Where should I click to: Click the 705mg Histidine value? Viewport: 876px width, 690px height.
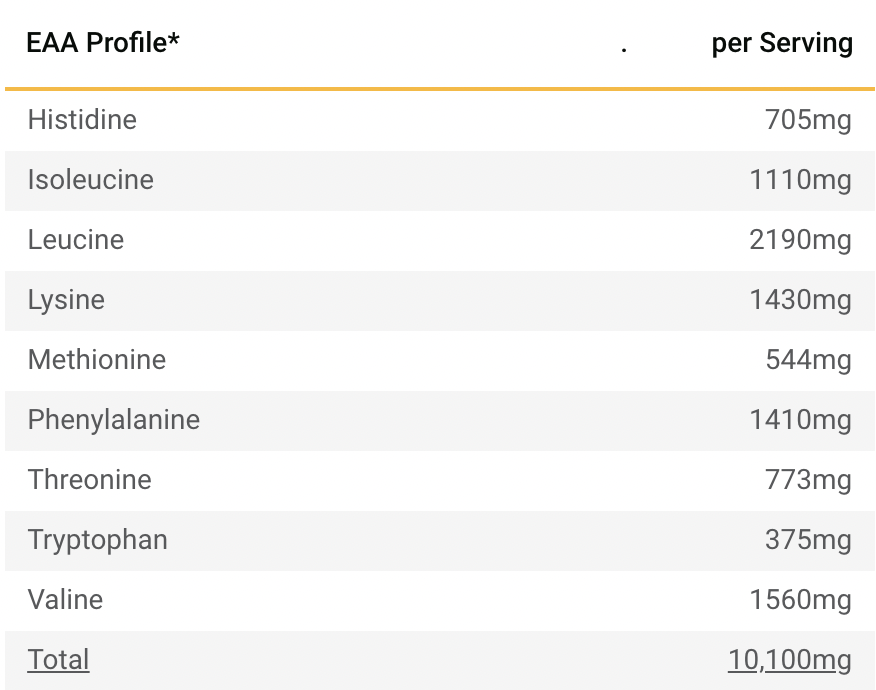(808, 120)
